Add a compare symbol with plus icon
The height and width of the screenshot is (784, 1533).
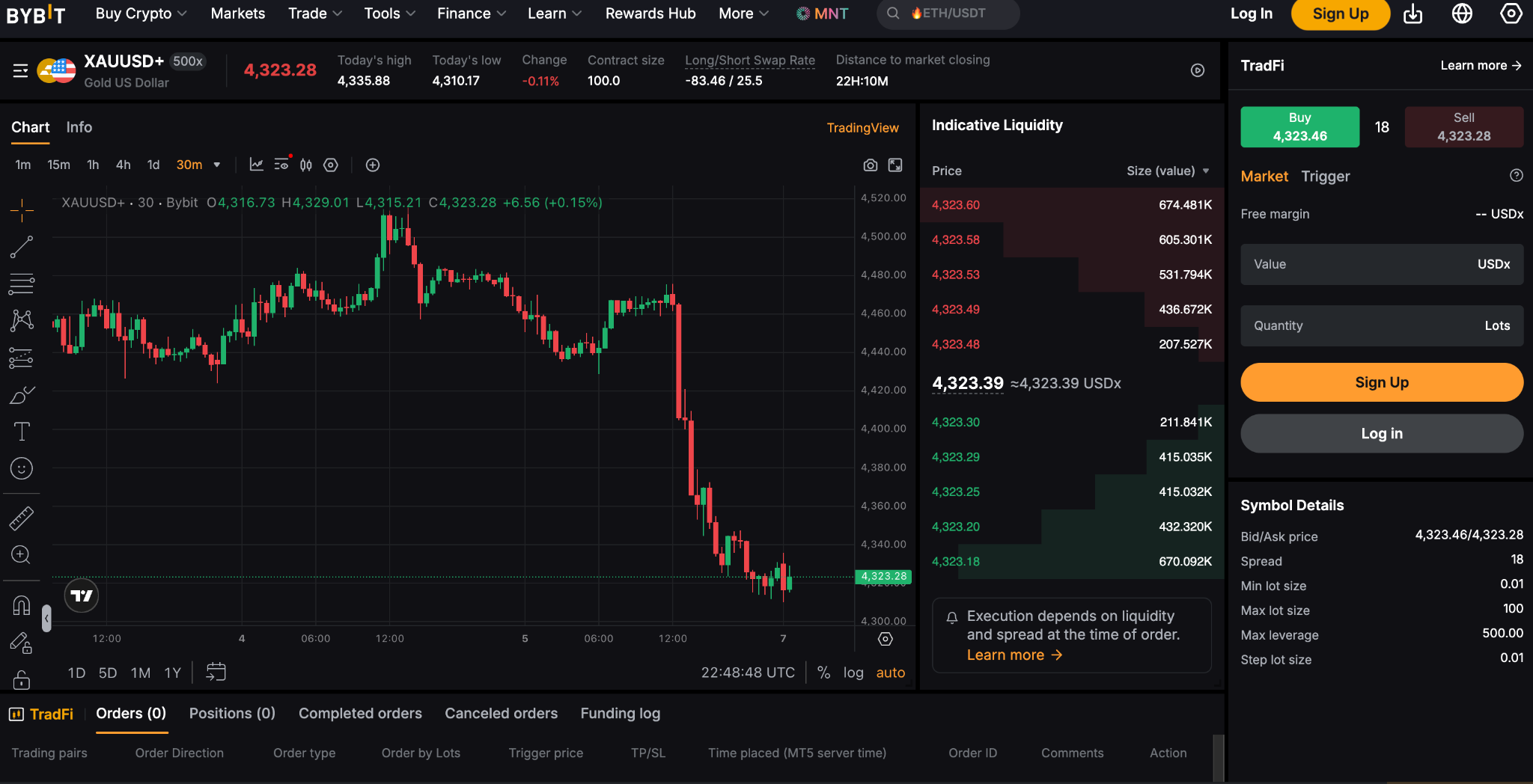click(x=373, y=165)
